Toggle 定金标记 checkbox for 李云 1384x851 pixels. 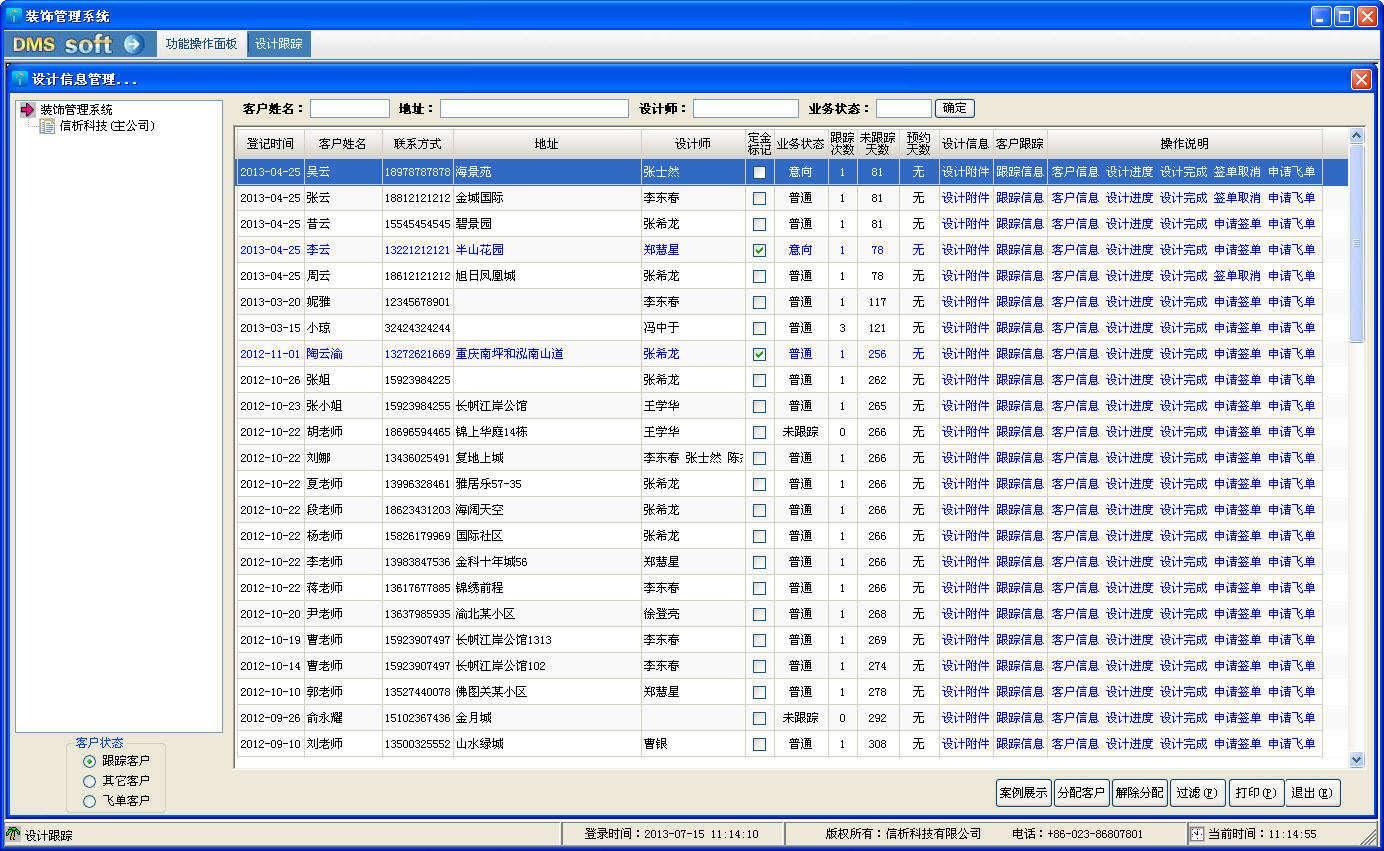(759, 250)
